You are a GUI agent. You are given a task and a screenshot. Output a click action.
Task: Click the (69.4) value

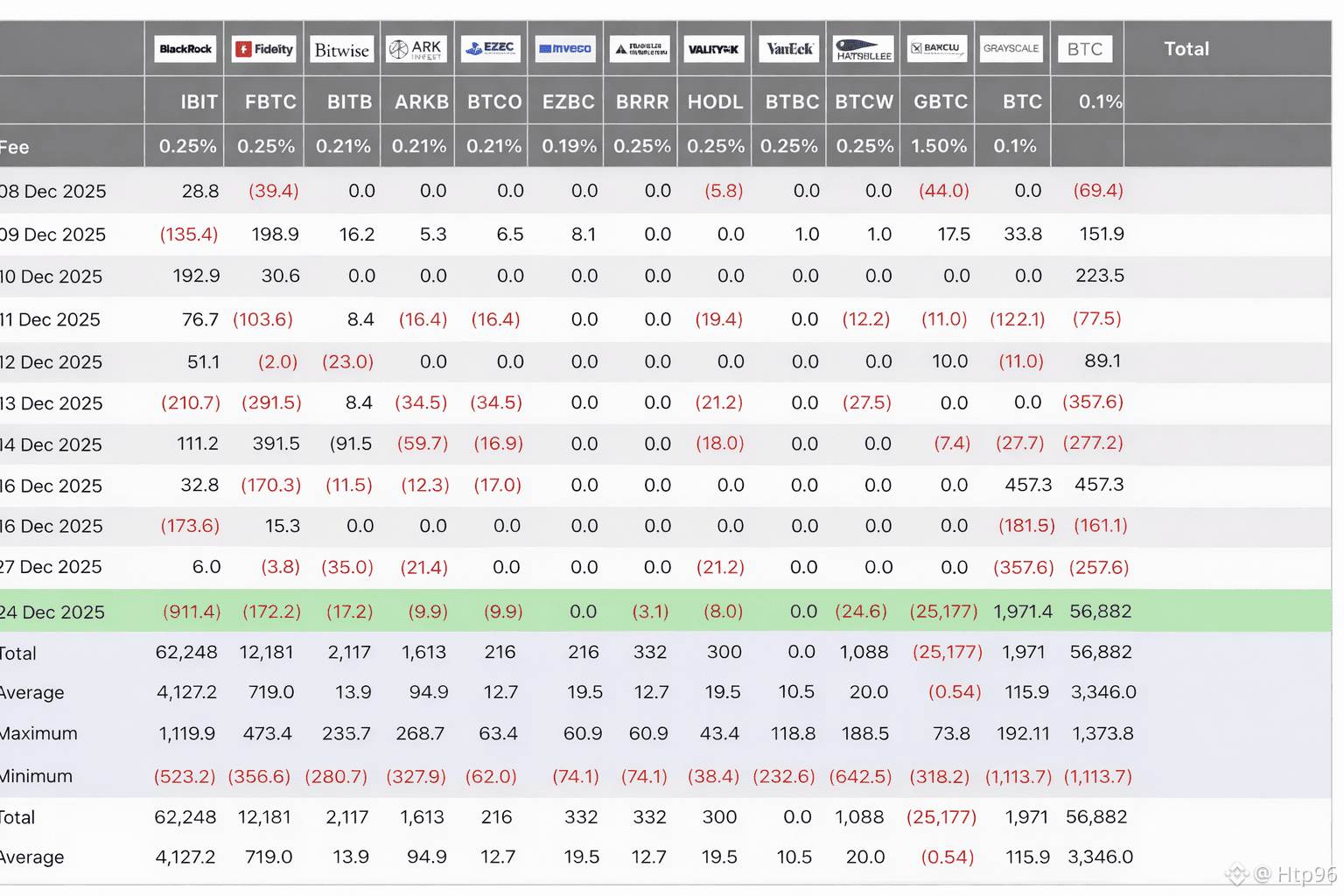tap(1098, 191)
